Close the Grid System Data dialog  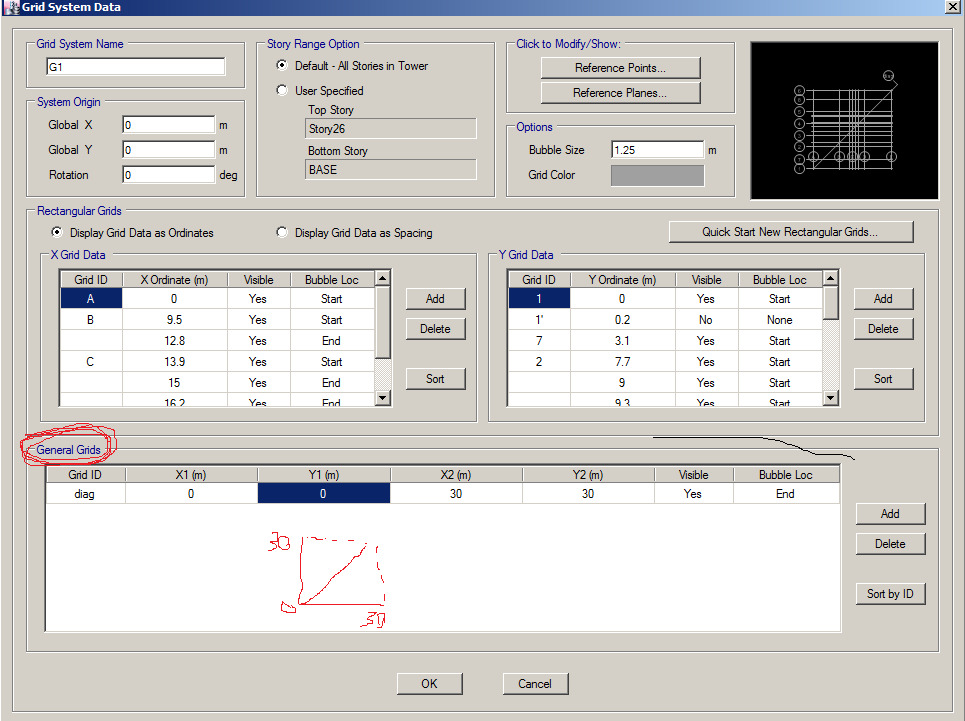coord(953,7)
